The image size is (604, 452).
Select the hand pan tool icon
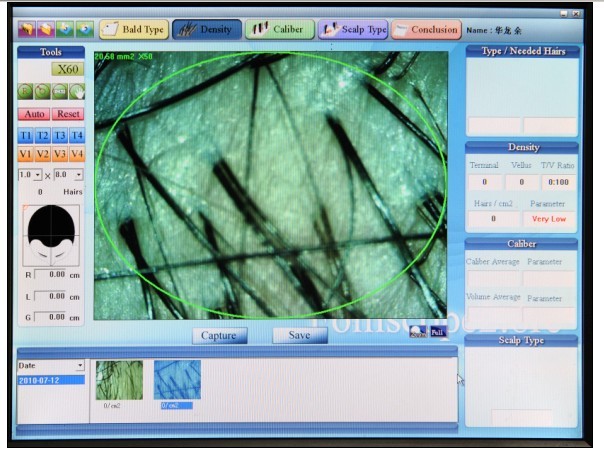(79, 93)
